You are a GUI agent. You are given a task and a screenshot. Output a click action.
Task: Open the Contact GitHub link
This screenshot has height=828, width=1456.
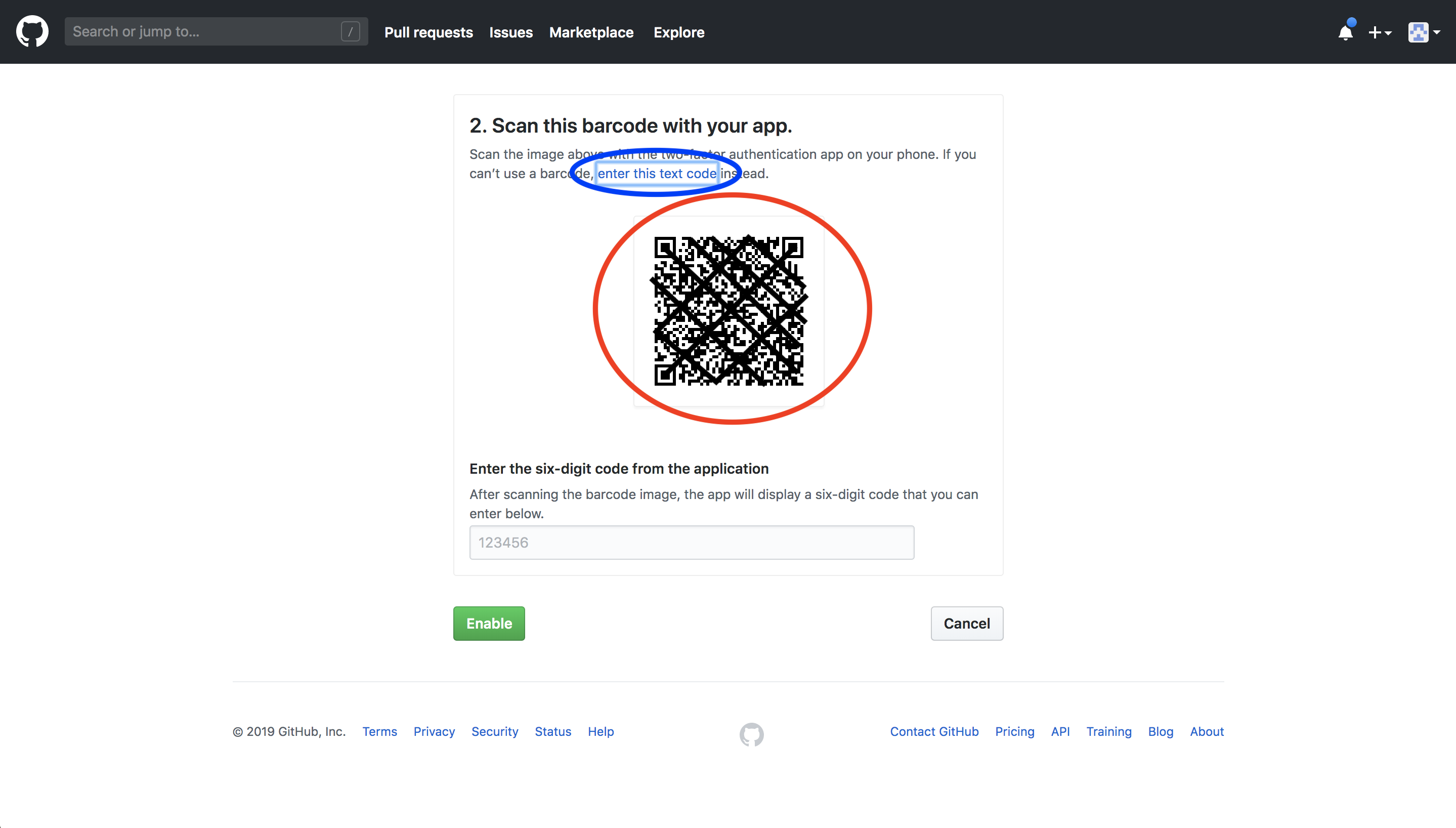click(x=934, y=731)
